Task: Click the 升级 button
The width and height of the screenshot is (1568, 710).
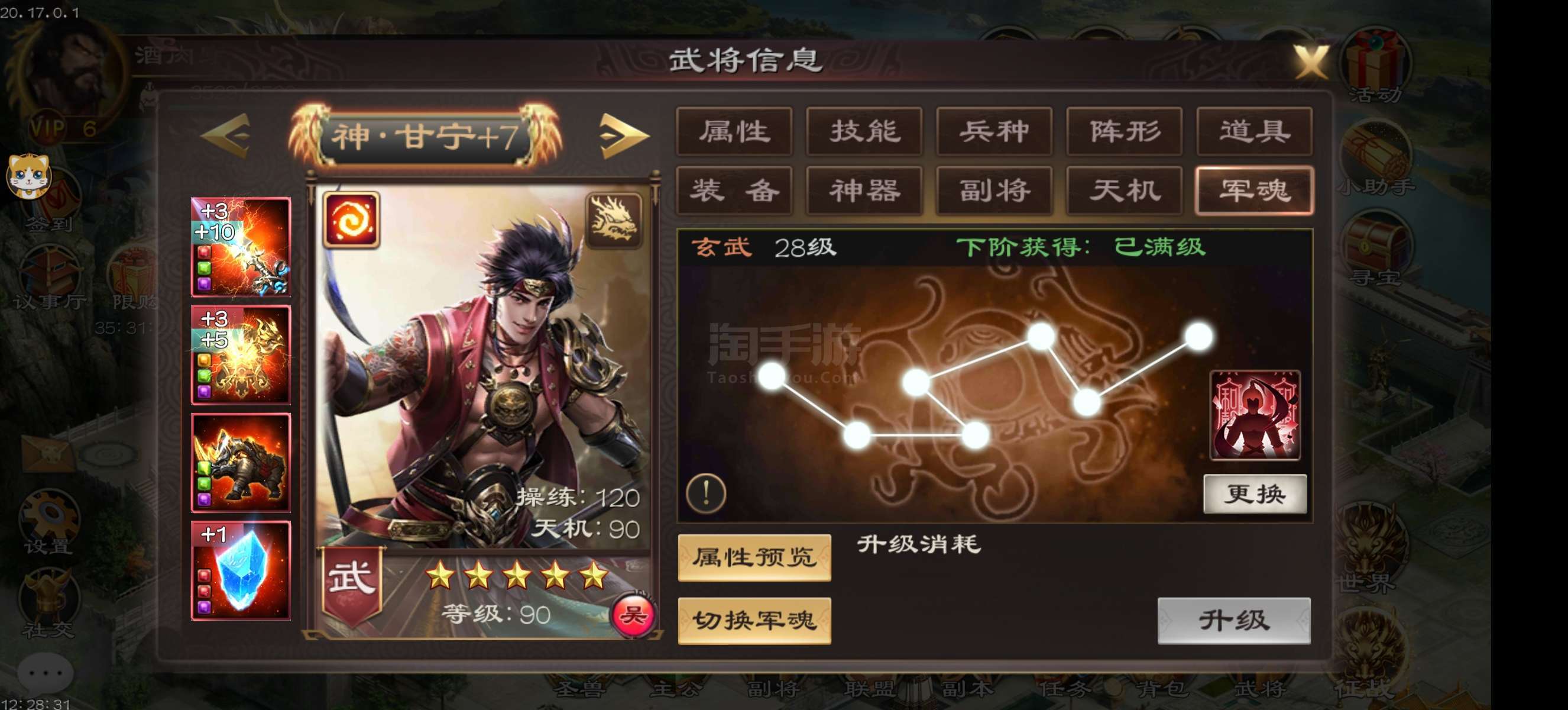Action: pos(1235,621)
